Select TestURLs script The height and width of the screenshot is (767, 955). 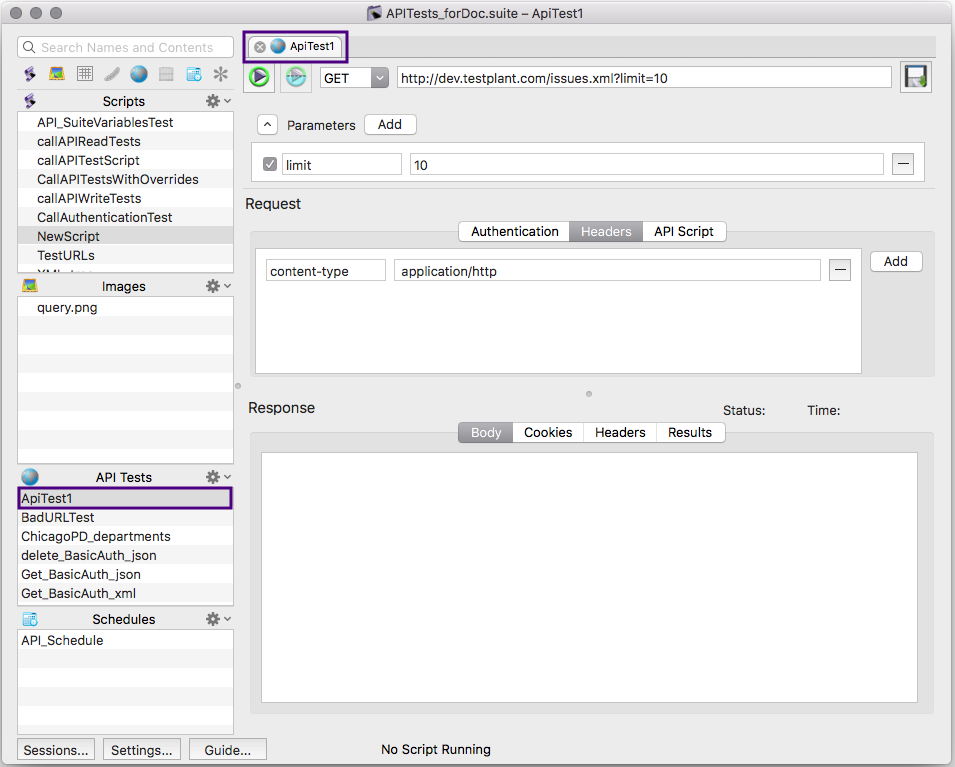point(125,255)
